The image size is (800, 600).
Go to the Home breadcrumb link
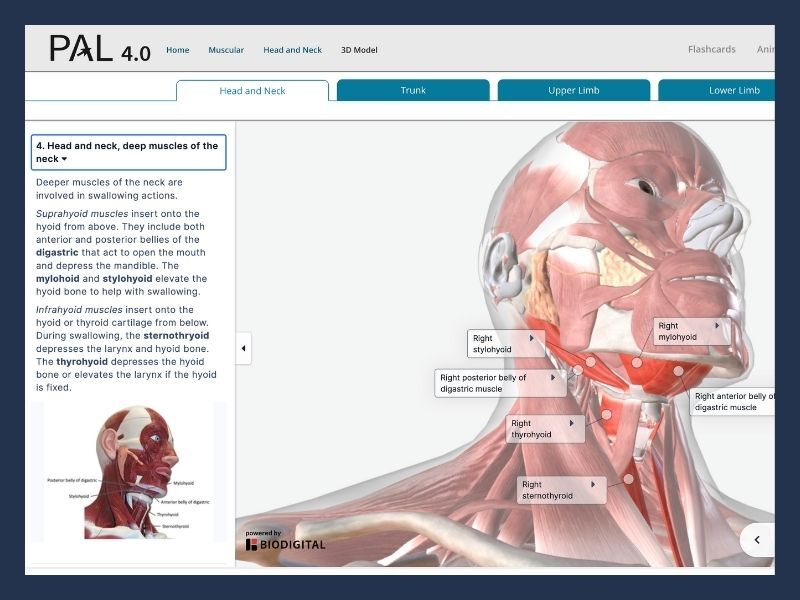[x=177, y=50]
